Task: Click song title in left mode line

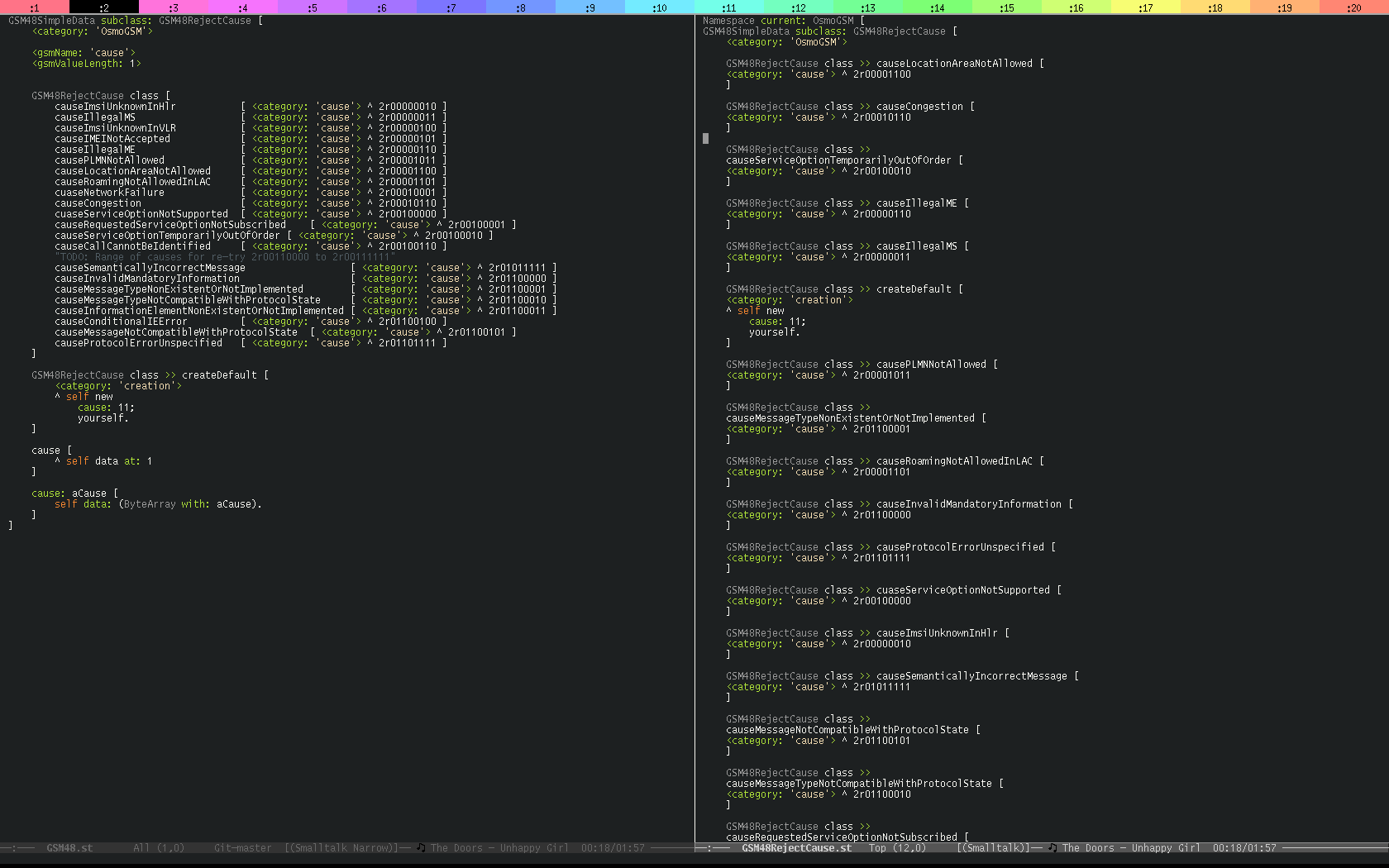Action: point(499,848)
